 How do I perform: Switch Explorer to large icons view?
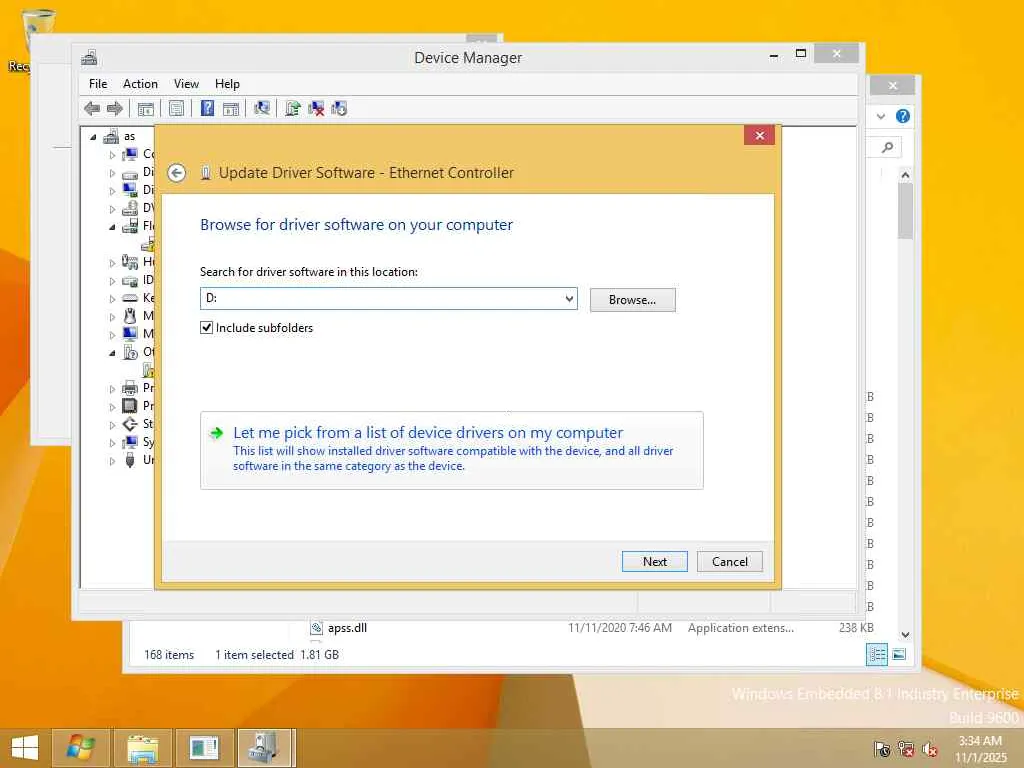click(x=899, y=654)
